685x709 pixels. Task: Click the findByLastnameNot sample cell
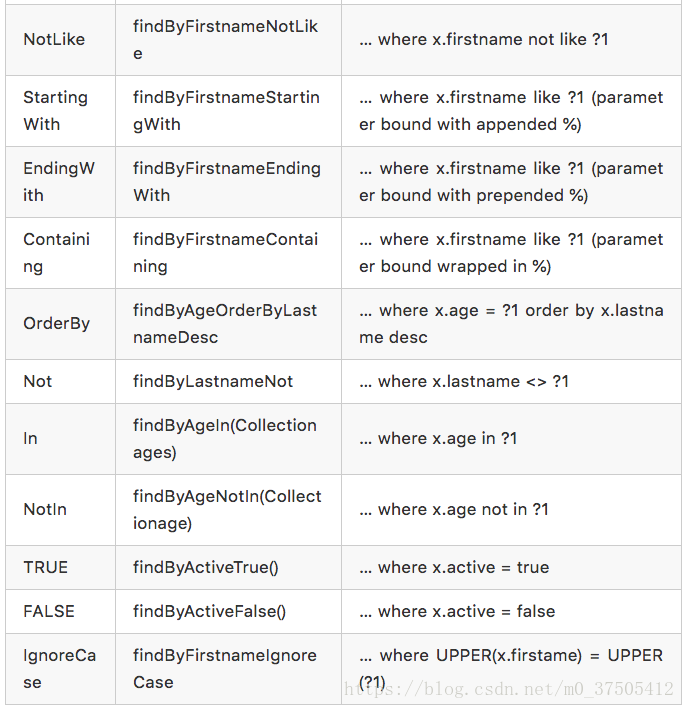click(228, 382)
